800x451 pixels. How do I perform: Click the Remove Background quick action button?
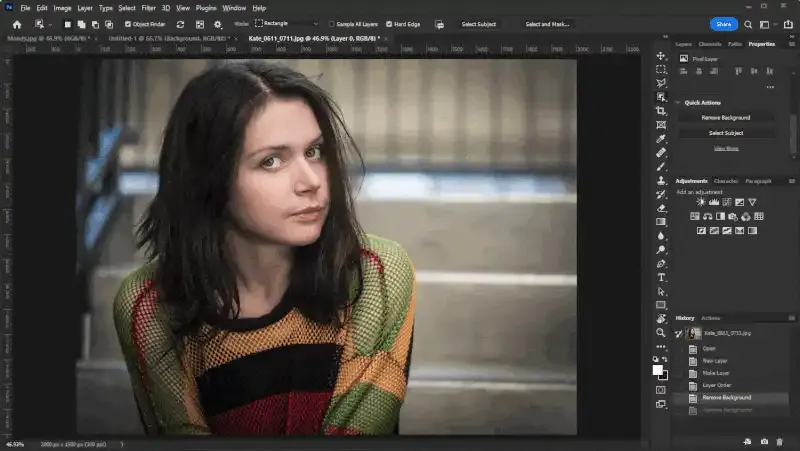point(726,118)
